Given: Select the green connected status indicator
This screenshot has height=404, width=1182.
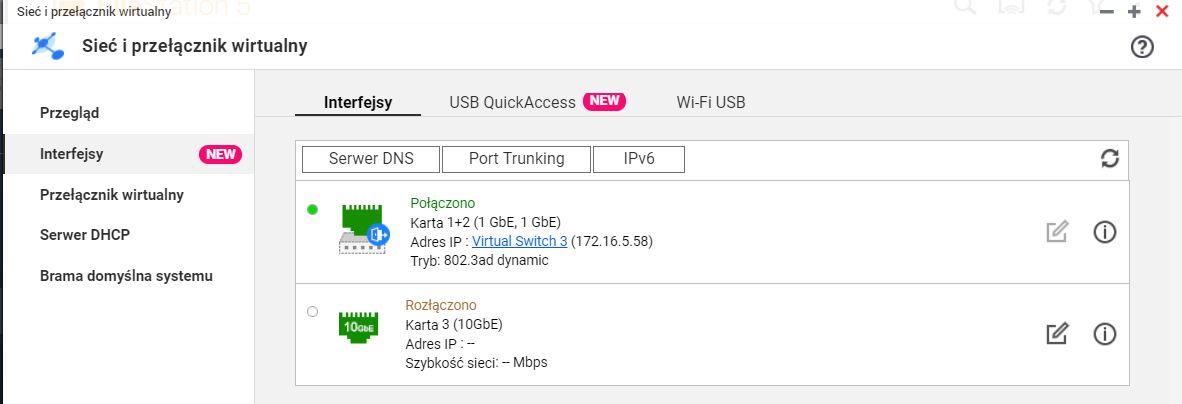Looking at the screenshot, I should coord(312,210).
